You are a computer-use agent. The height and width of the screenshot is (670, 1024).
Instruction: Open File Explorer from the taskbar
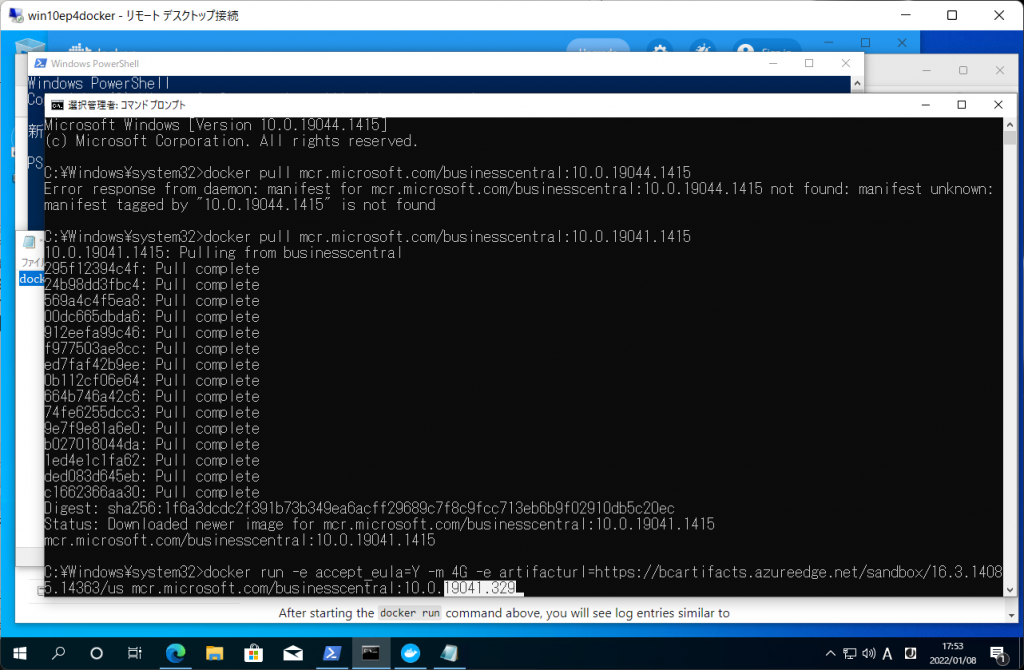pyautogui.click(x=214, y=653)
